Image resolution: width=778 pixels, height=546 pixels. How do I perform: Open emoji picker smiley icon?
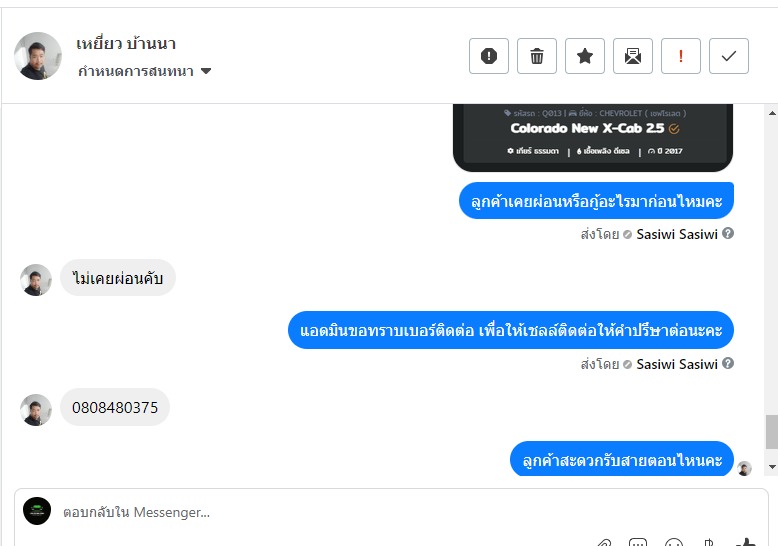(x=674, y=542)
